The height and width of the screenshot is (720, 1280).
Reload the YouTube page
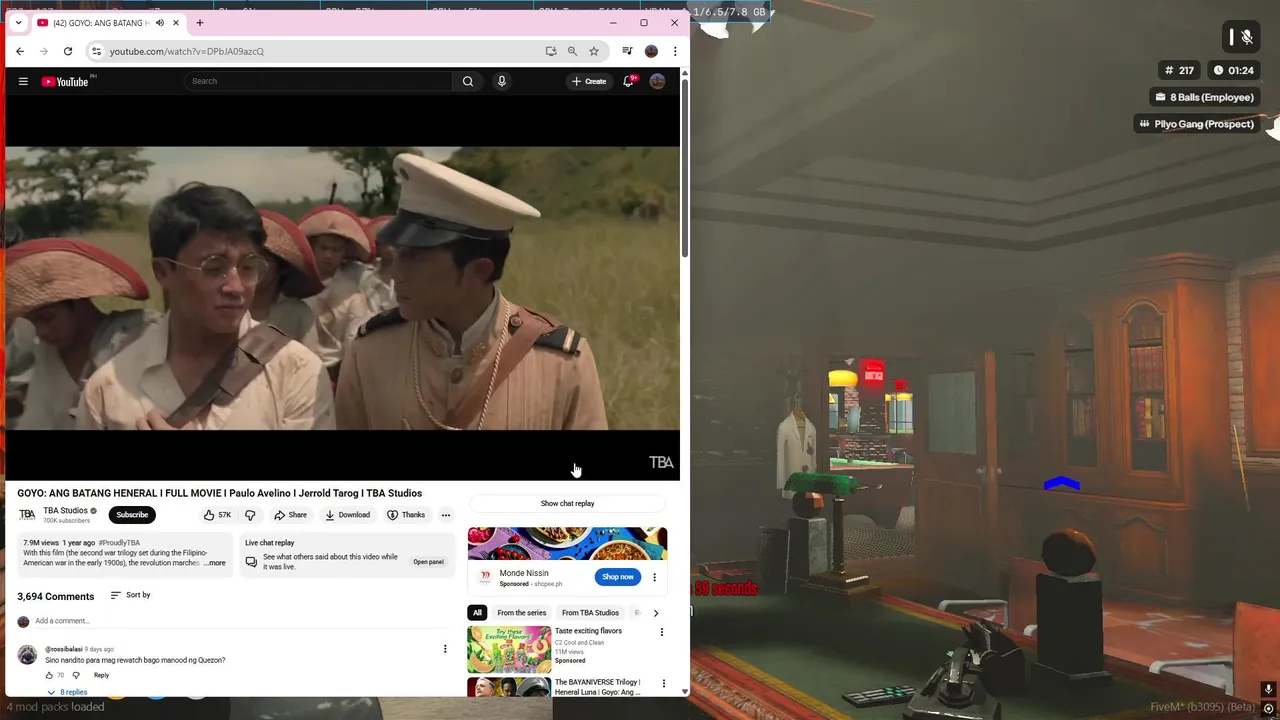68,51
